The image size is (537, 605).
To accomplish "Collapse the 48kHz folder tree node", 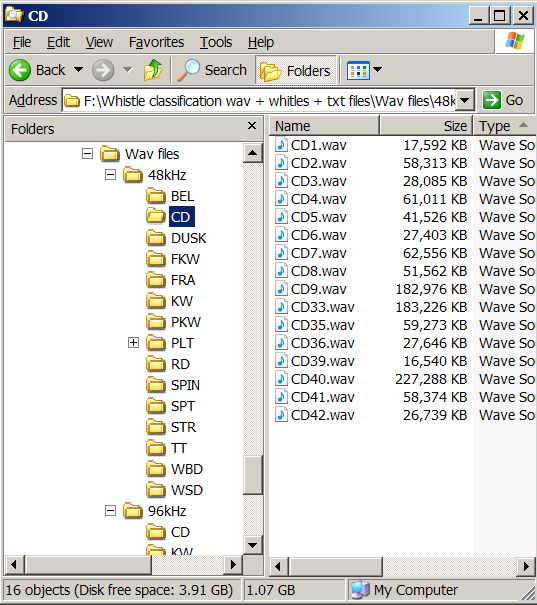I will pos(110,175).
